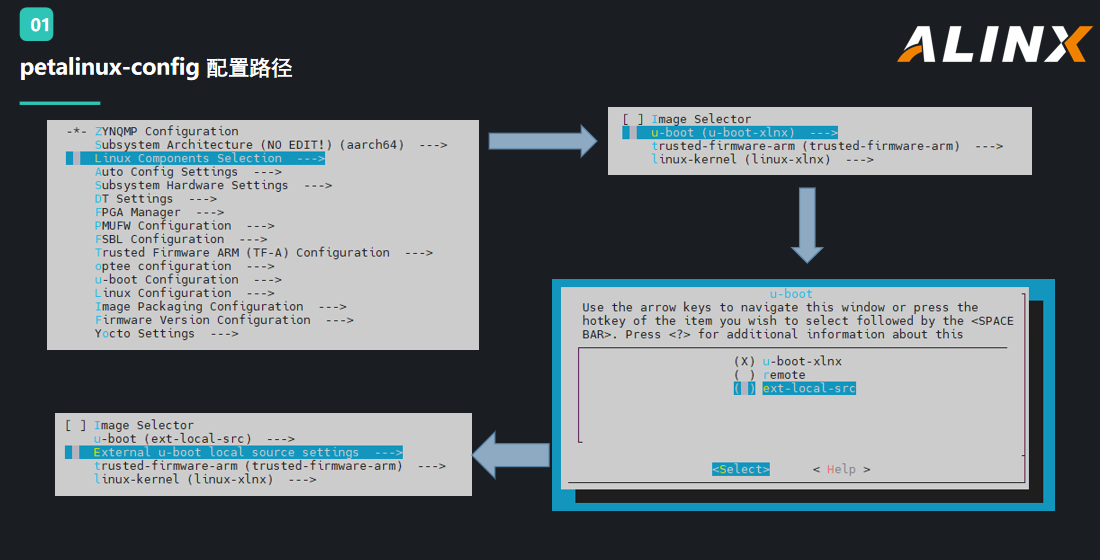
Task: Select Linux Components Selection menu entry
Action: pos(196,159)
